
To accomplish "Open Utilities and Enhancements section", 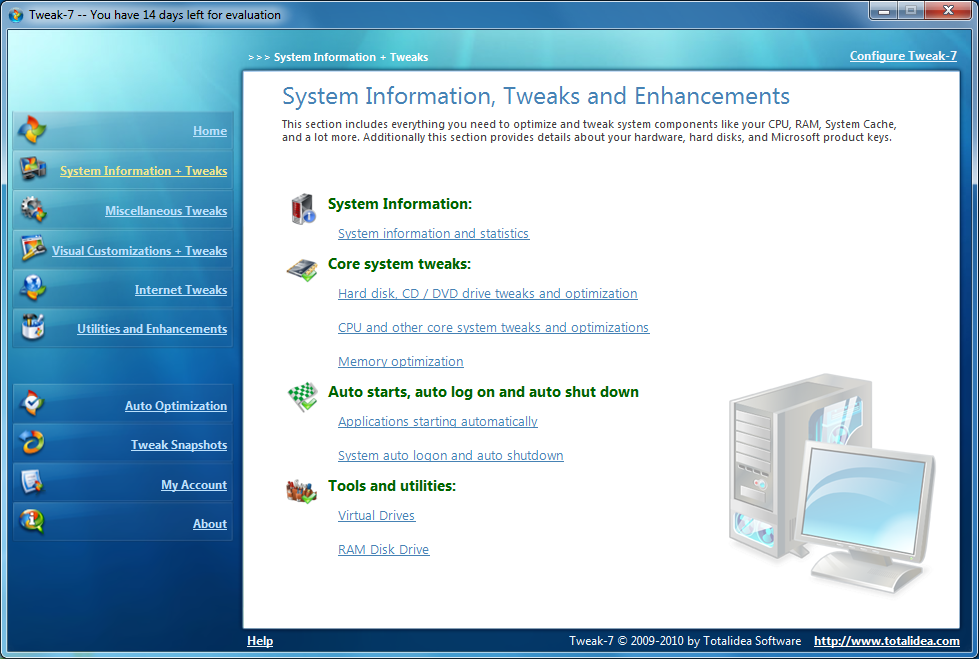I will 152,329.
